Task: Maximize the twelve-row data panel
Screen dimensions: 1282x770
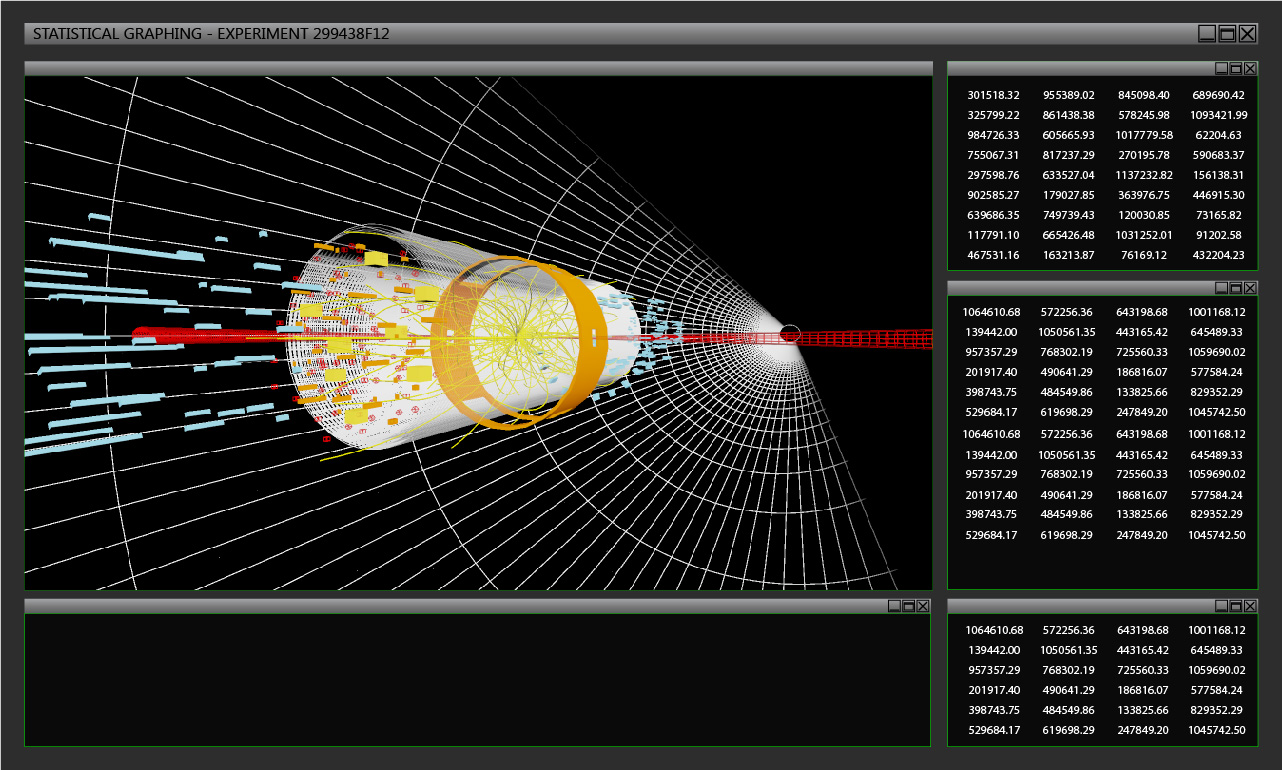Action: pos(1235,288)
